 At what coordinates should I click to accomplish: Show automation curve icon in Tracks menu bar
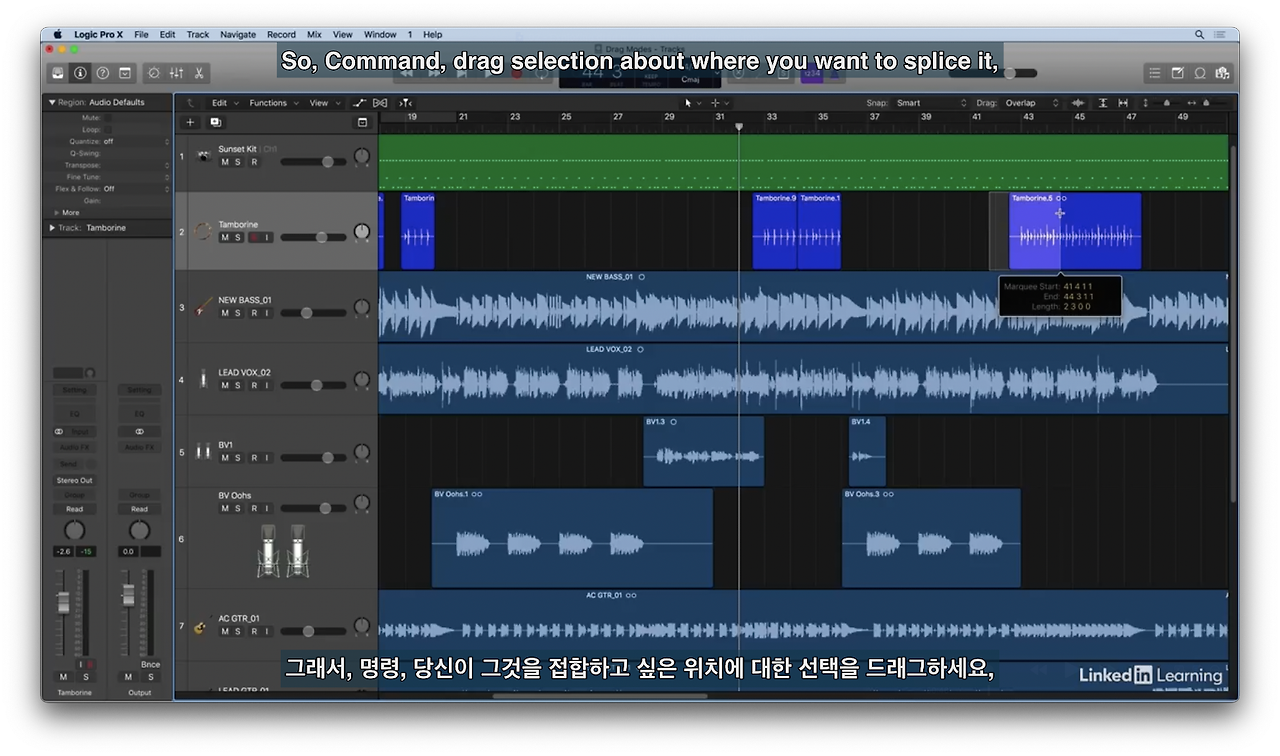pyautogui.click(x=360, y=103)
